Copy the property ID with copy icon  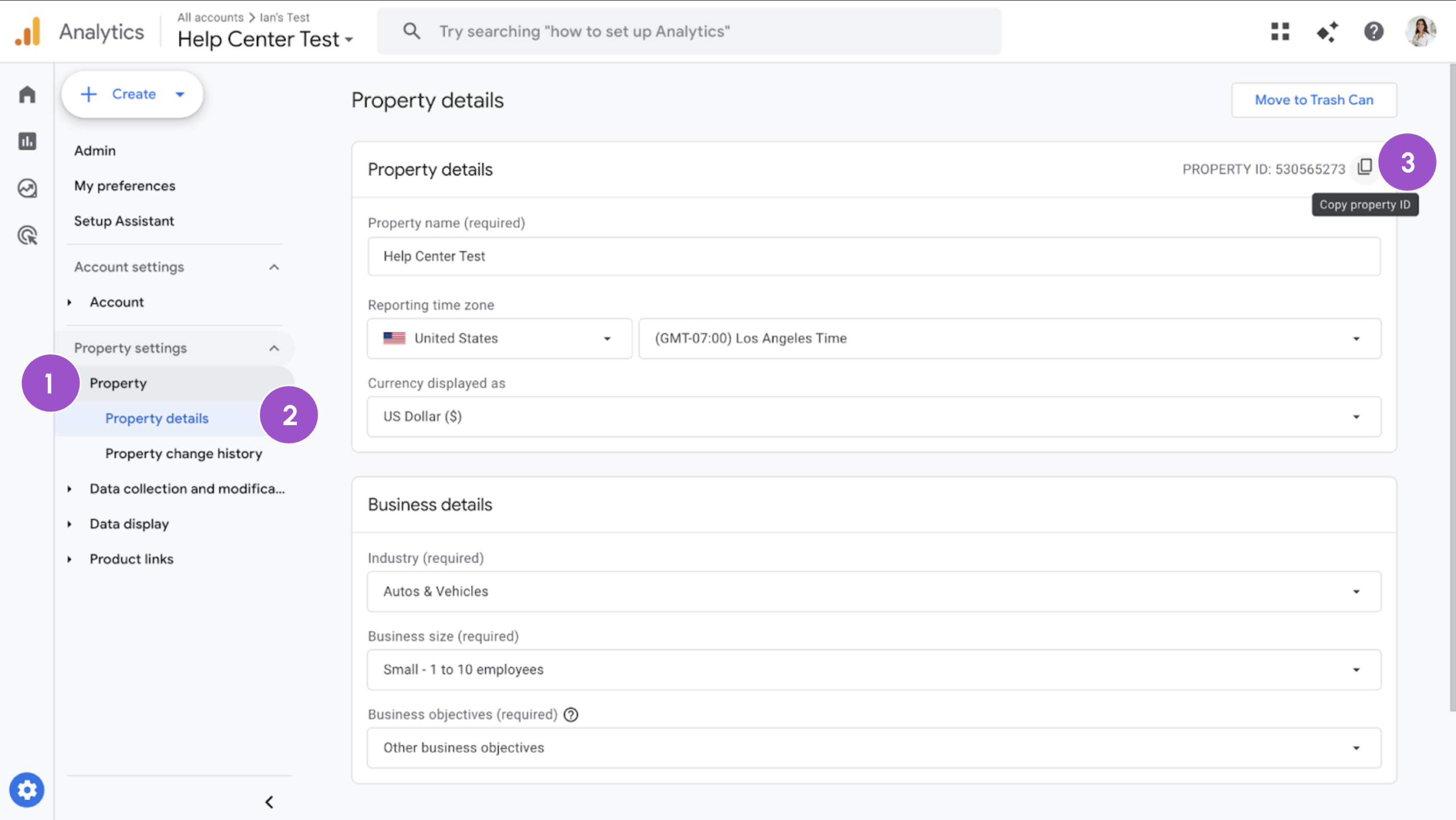(x=1364, y=167)
